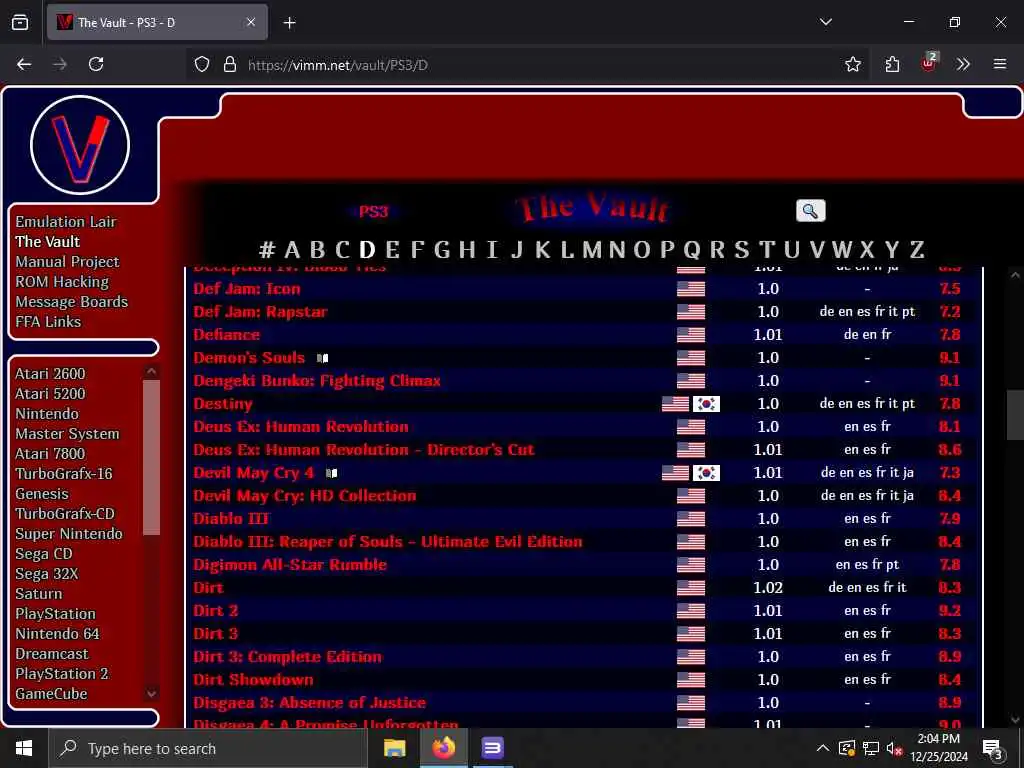Click the USA flag in Diablo III row

(x=691, y=519)
